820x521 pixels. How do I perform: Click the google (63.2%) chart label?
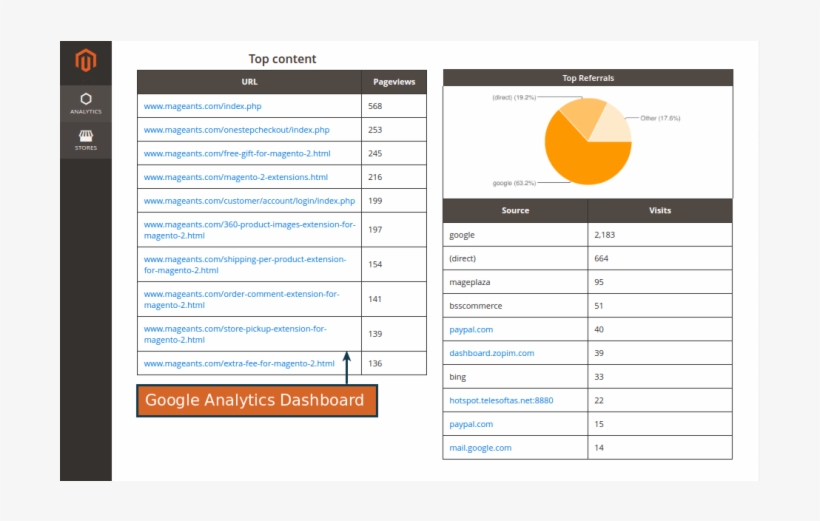coord(514,183)
